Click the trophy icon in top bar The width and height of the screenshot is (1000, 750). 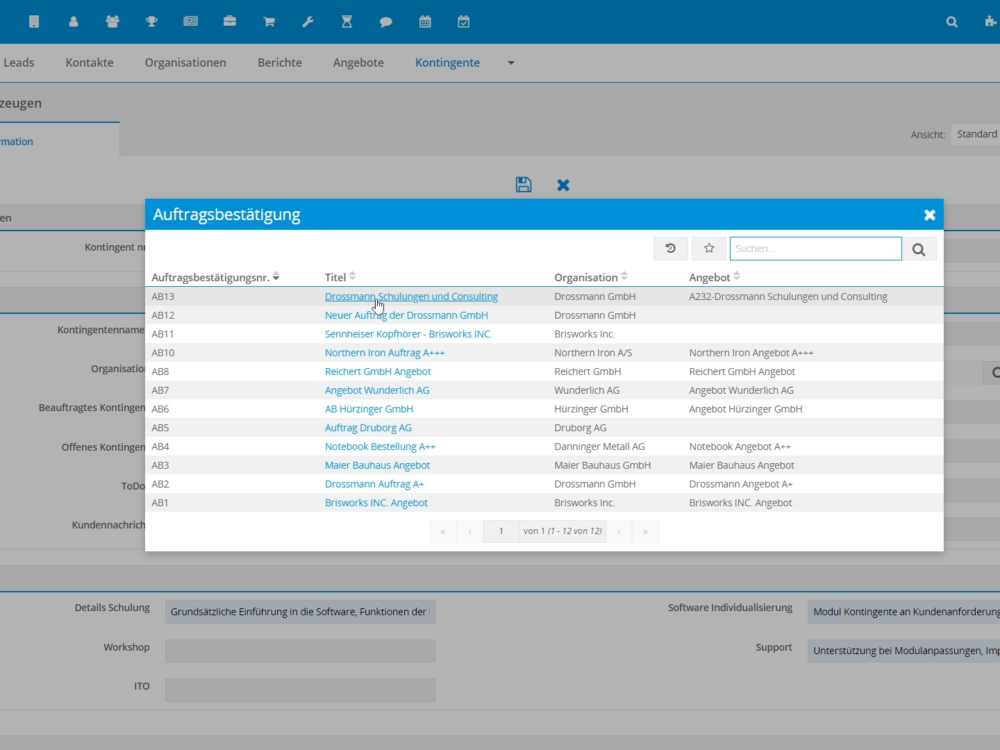point(151,21)
